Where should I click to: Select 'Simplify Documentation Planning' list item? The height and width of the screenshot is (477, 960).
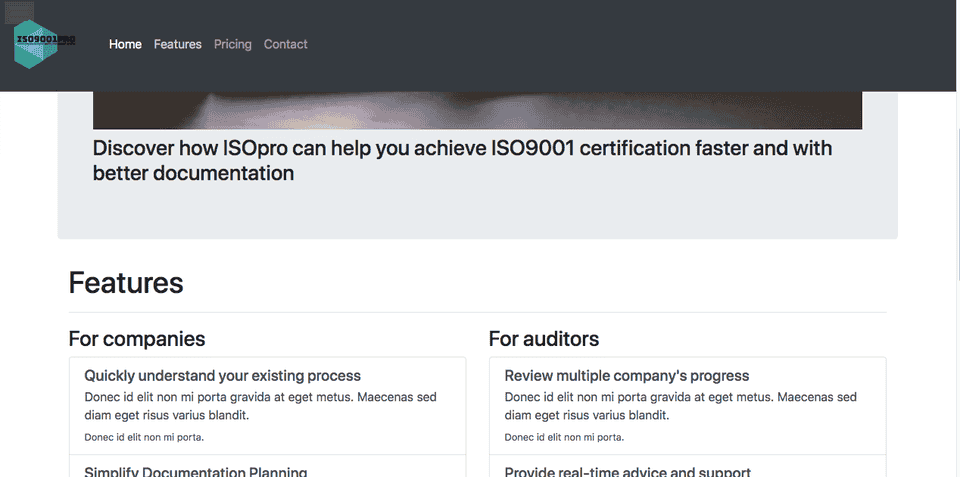click(268, 466)
